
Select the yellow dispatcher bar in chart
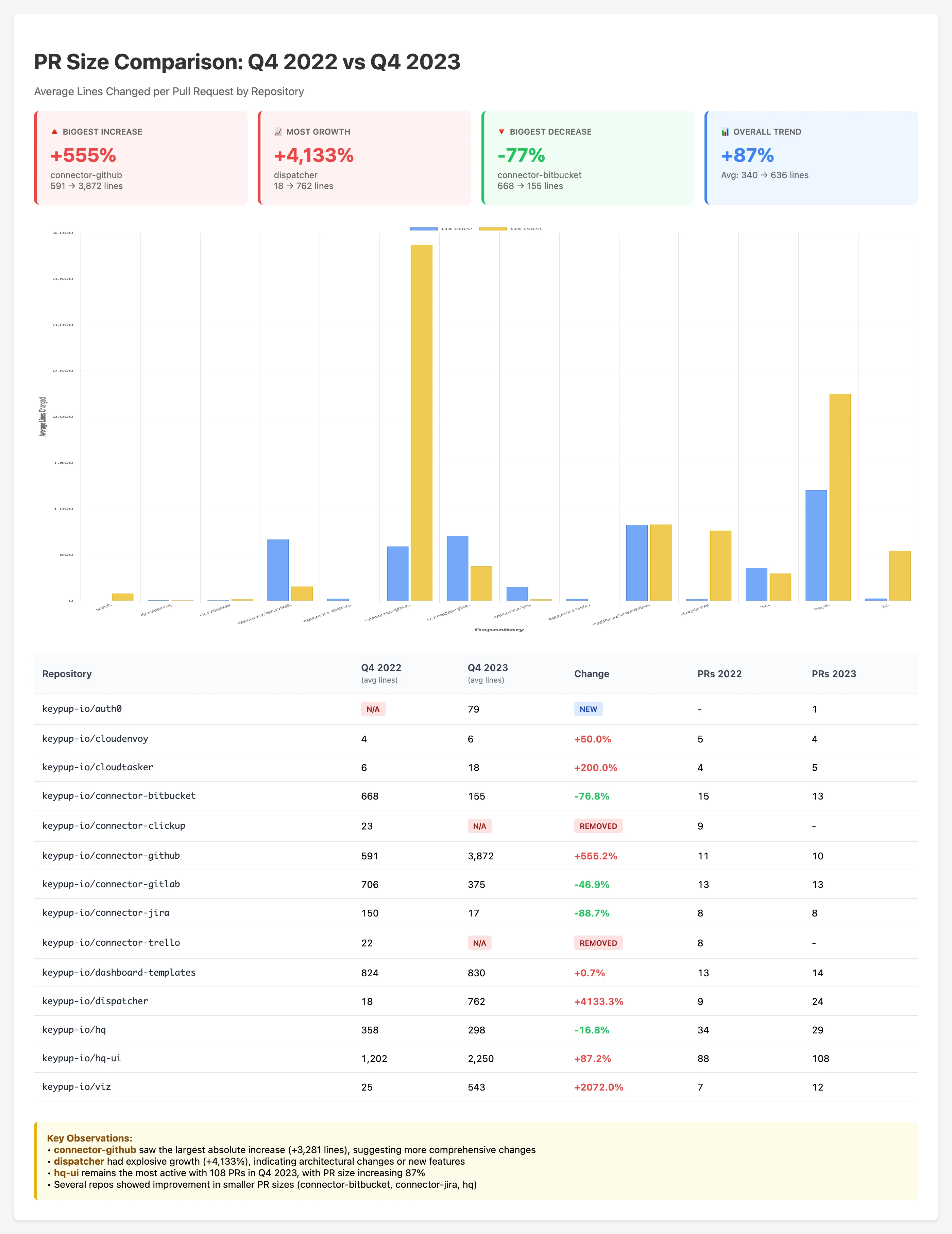click(720, 566)
